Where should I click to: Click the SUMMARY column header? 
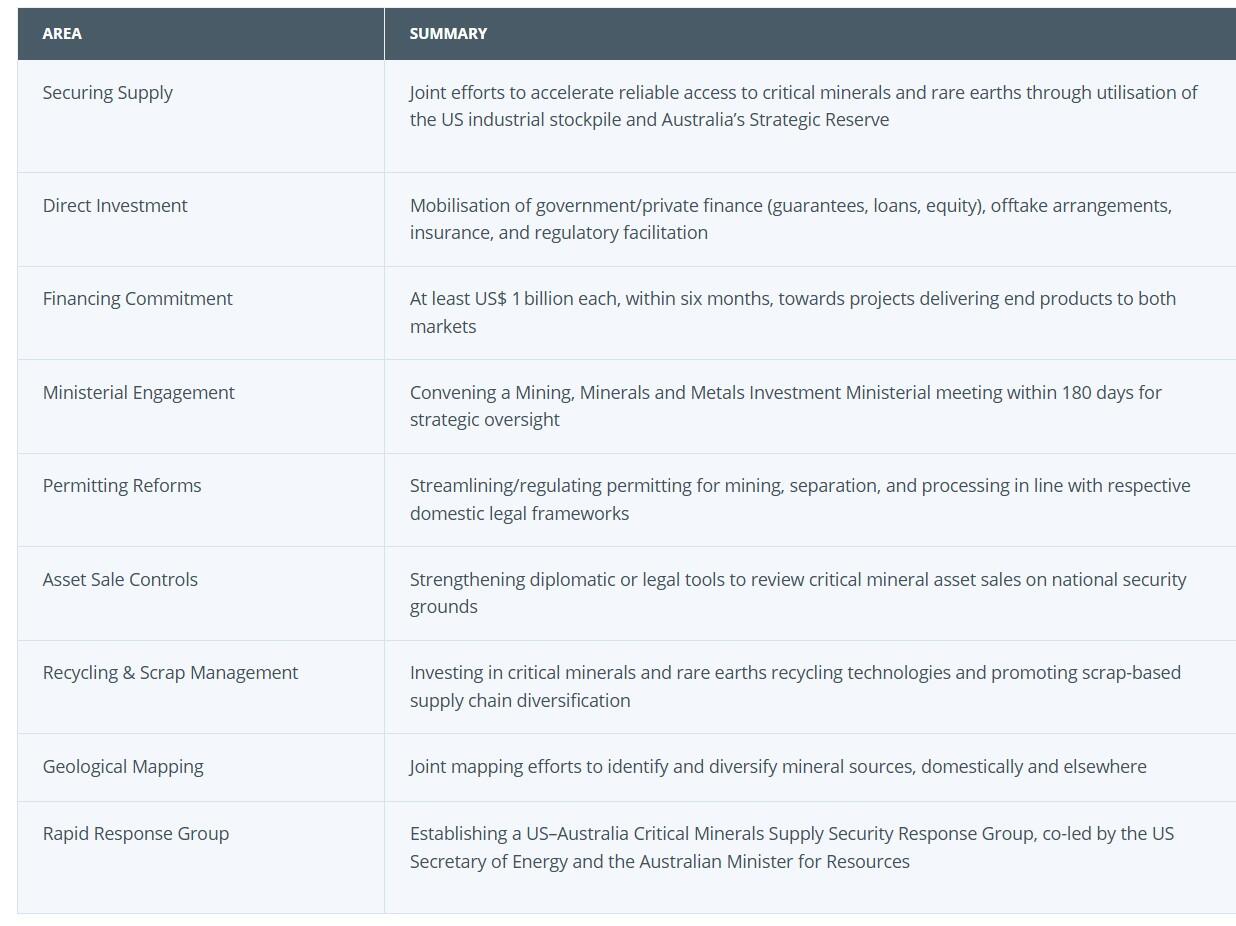448,34
